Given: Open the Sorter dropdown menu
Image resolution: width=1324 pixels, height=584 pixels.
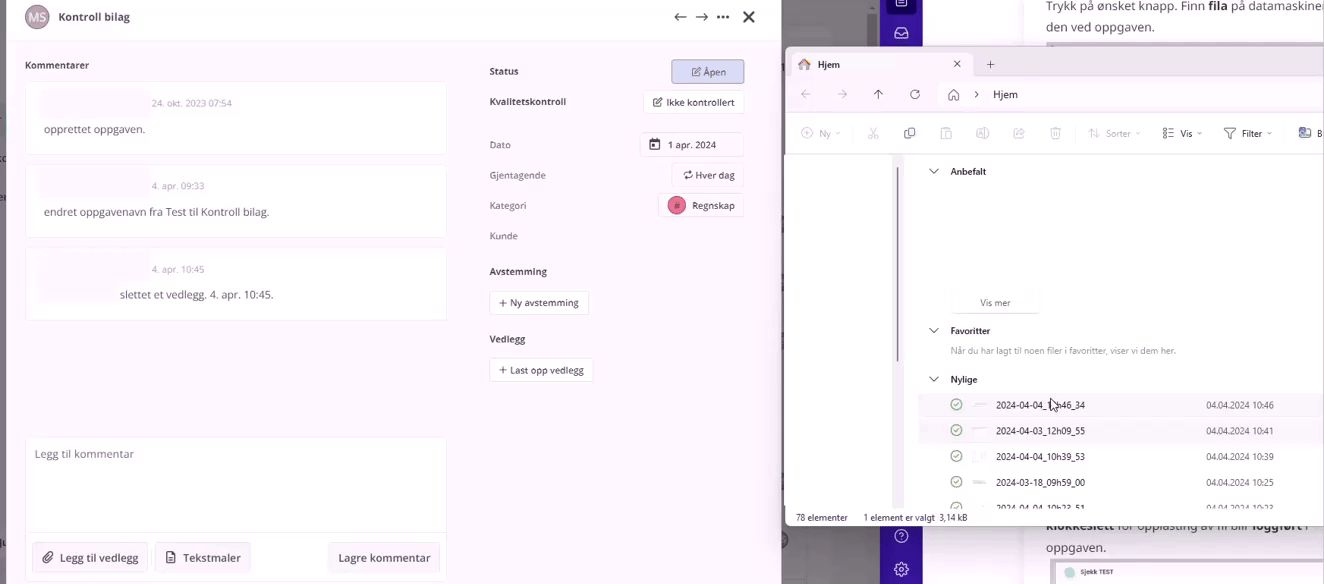Looking at the screenshot, I should tap(1115, 133).
